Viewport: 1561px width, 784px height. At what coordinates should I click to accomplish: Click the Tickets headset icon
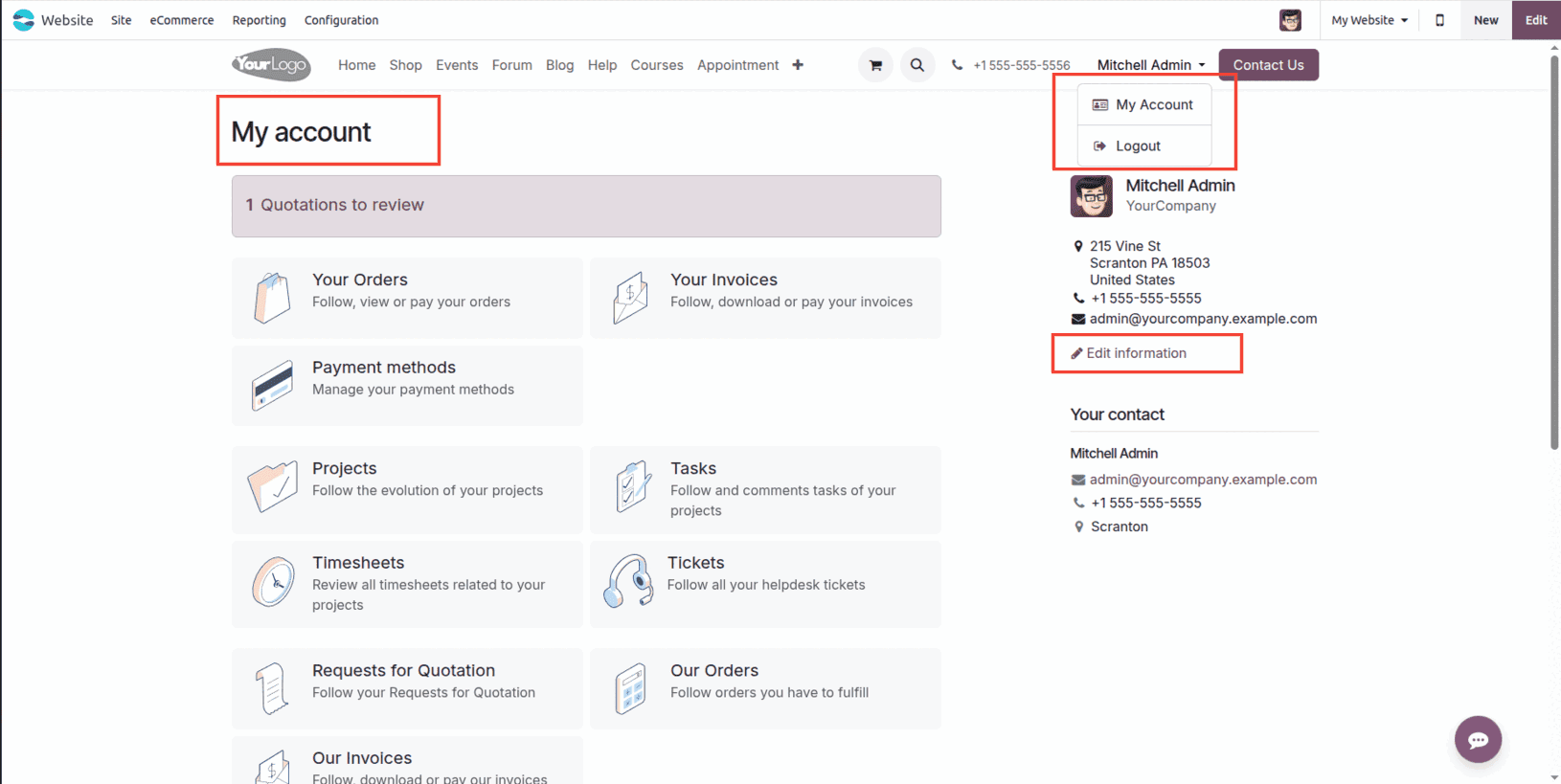[x=629, y=581]
